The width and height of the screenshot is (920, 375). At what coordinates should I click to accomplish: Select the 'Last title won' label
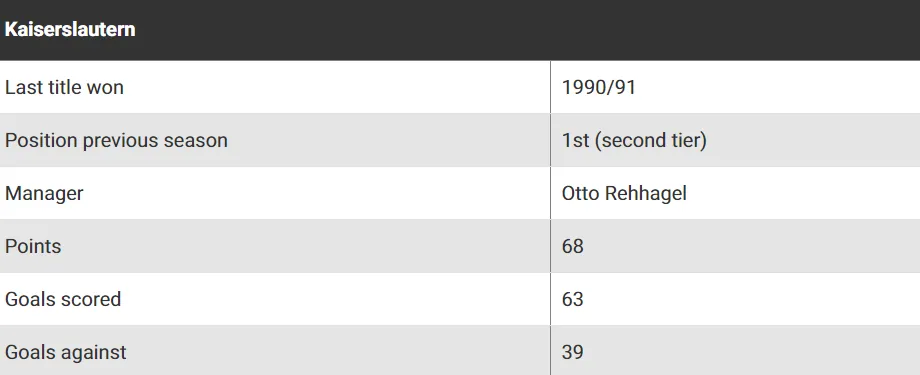(x=65, y=87)
